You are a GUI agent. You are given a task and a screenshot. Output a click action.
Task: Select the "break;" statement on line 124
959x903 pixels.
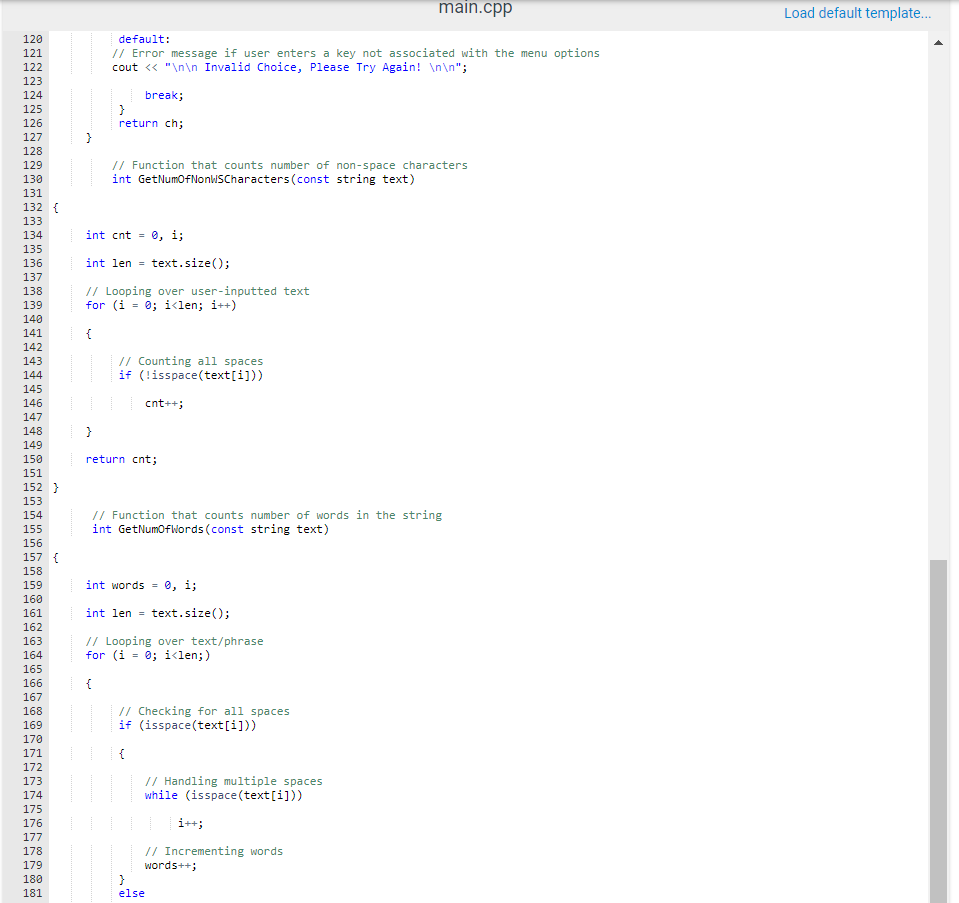(163, 94)
